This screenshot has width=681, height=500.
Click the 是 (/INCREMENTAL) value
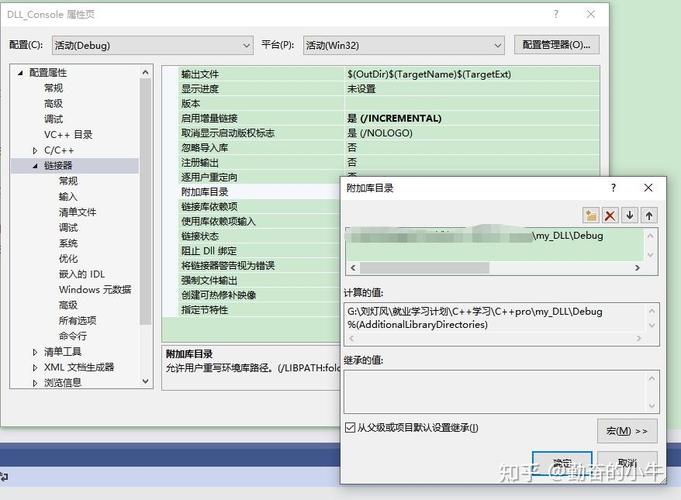click(x=394, y=118)
